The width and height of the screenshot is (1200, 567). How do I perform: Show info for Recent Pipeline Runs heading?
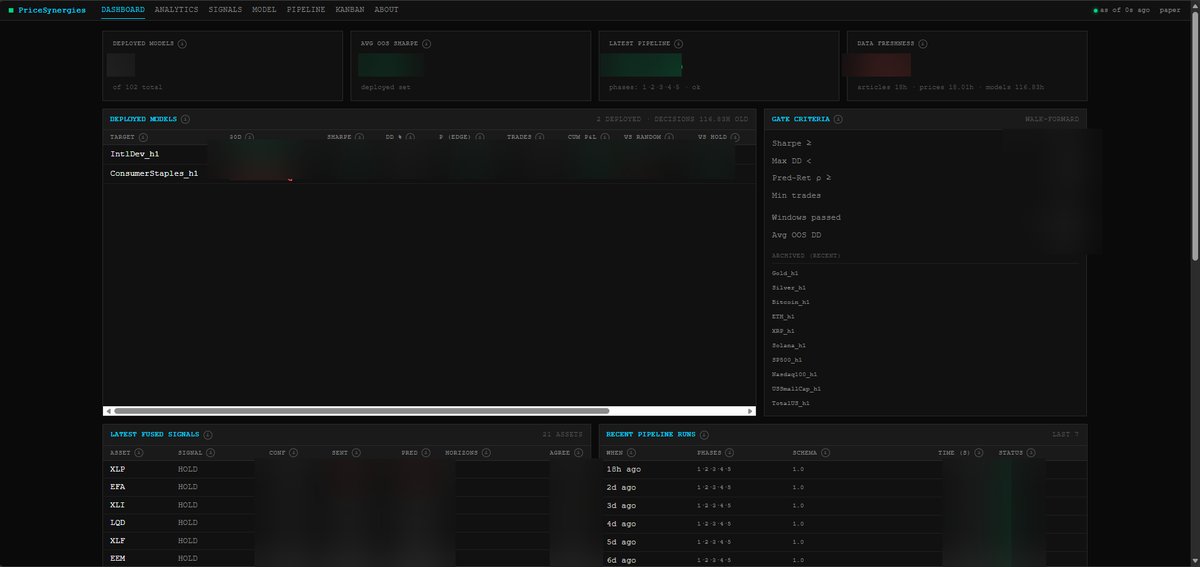click(704, 435)
